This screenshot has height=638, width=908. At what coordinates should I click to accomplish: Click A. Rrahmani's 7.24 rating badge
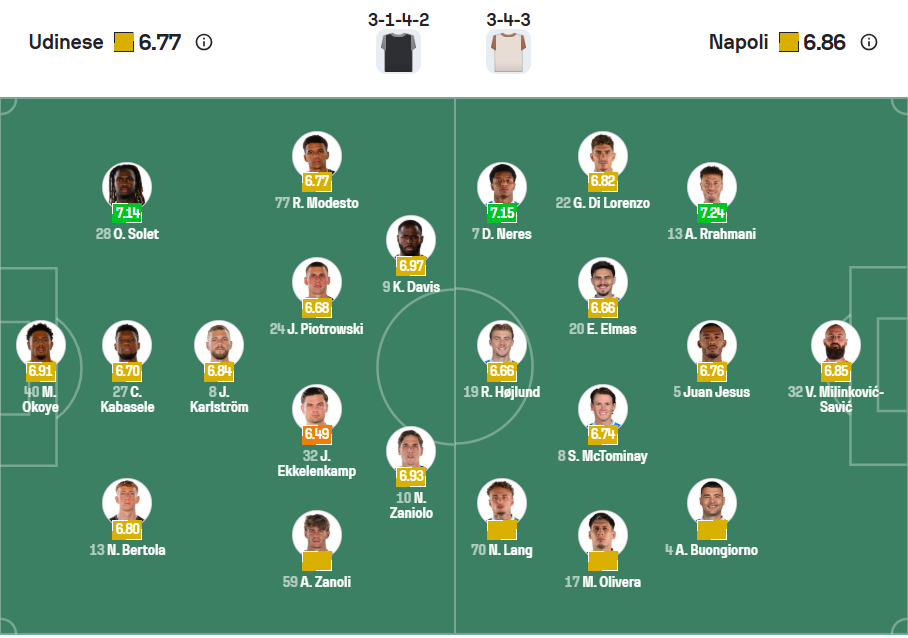point(712,213)
